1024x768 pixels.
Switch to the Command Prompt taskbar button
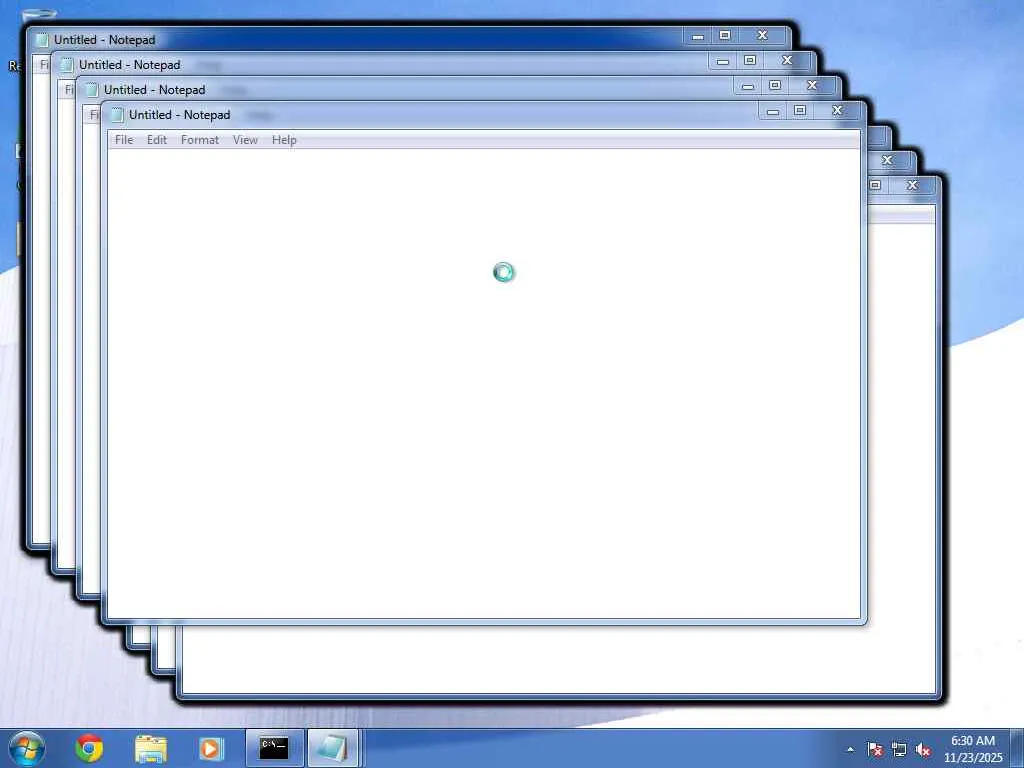tap(274, 748)
